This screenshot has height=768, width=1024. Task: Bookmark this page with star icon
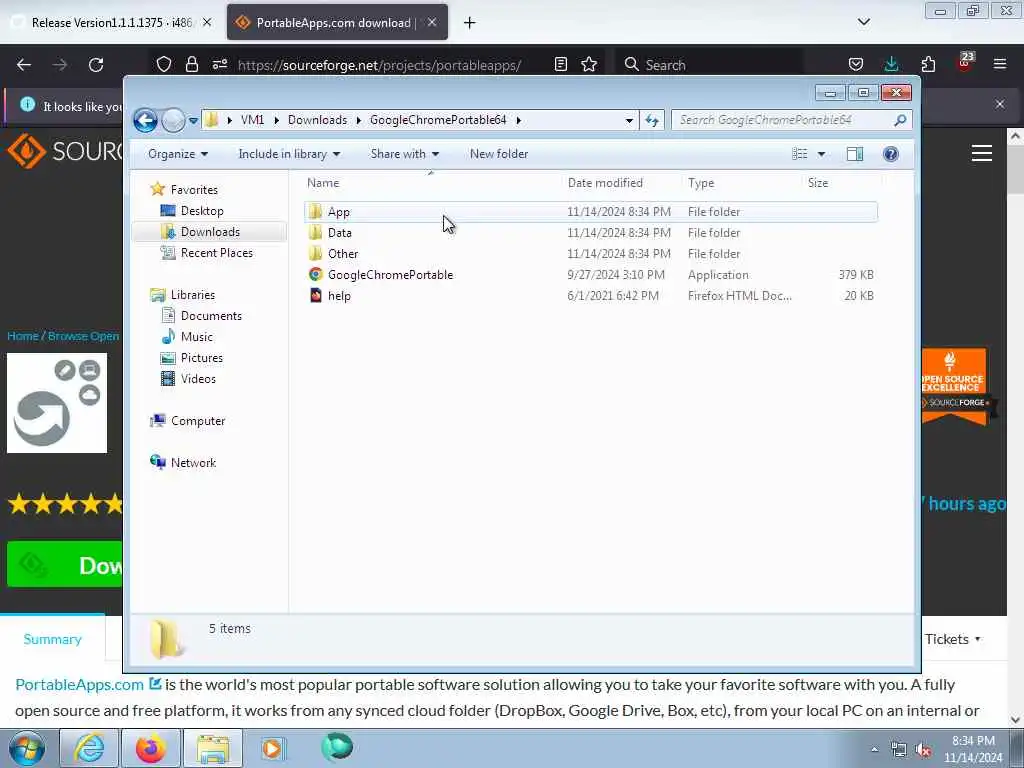tap(589, 65)
